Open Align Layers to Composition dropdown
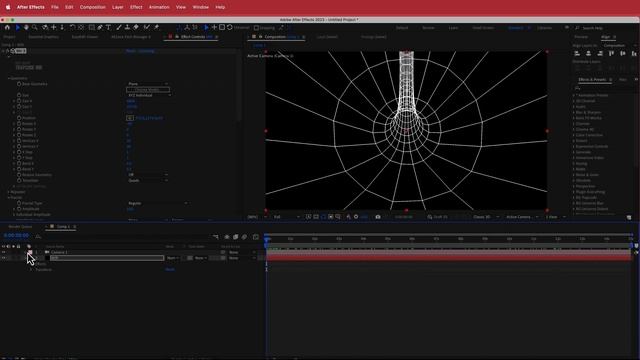 (x=620, y=45)
